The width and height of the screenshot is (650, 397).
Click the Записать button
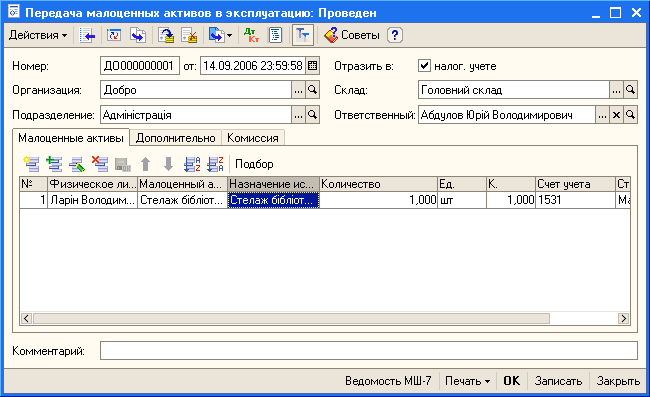click(558, 381)
